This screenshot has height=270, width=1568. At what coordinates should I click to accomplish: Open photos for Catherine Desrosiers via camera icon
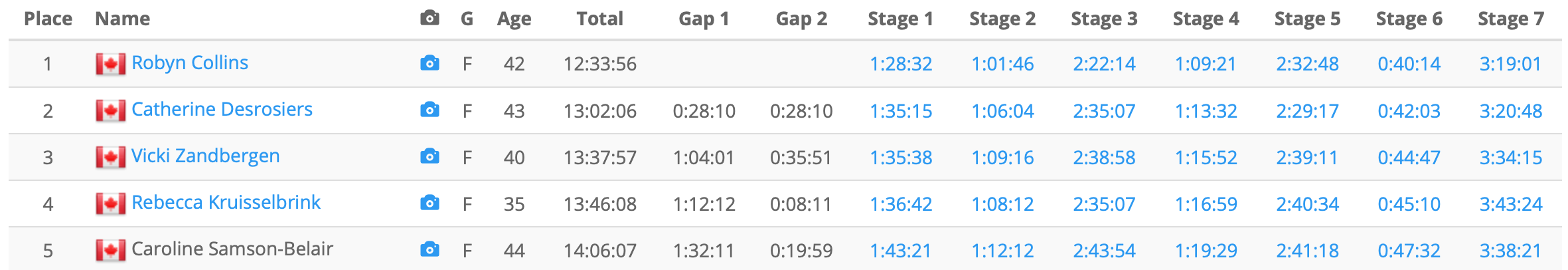tap(430, 110)
